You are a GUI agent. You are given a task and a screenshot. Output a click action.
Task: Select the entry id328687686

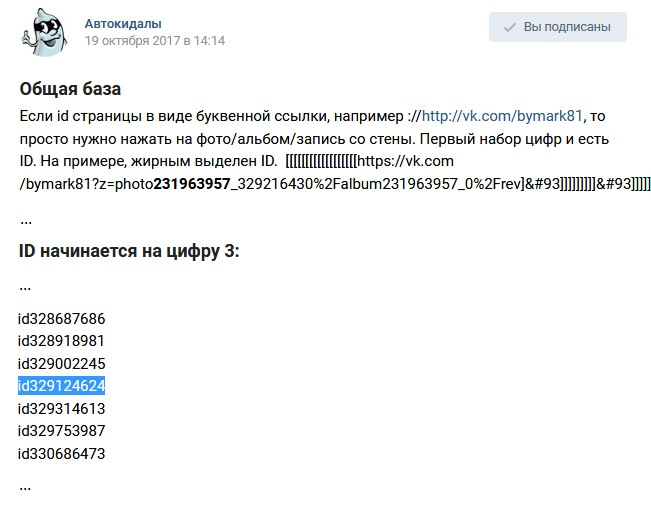[x=62, y=319]
